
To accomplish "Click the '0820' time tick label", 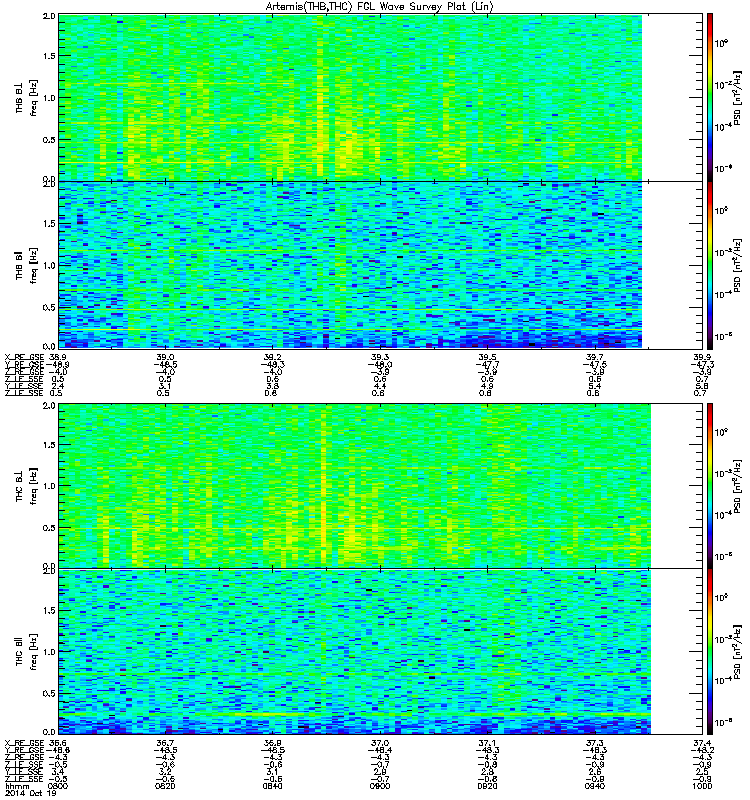I will pos(165,786).
